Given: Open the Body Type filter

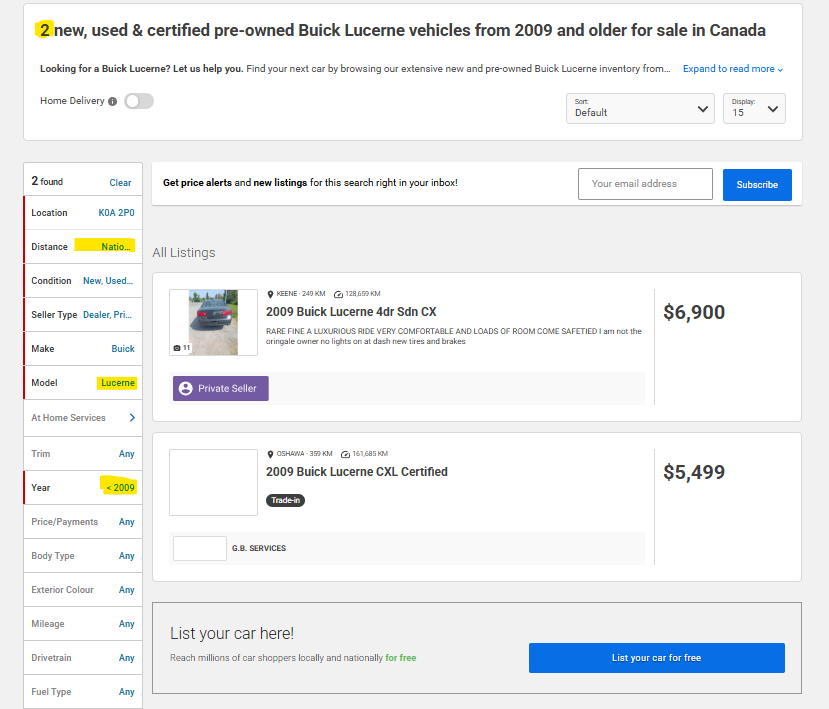Looking at the screenshot, I should click(83, 556).
